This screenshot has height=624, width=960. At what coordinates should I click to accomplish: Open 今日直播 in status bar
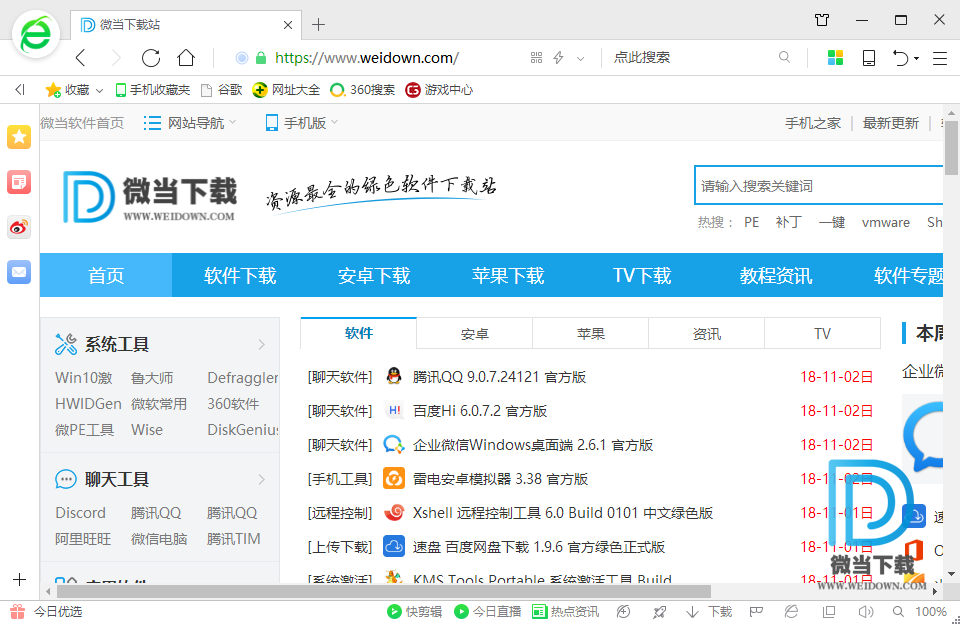coord(487,611)
